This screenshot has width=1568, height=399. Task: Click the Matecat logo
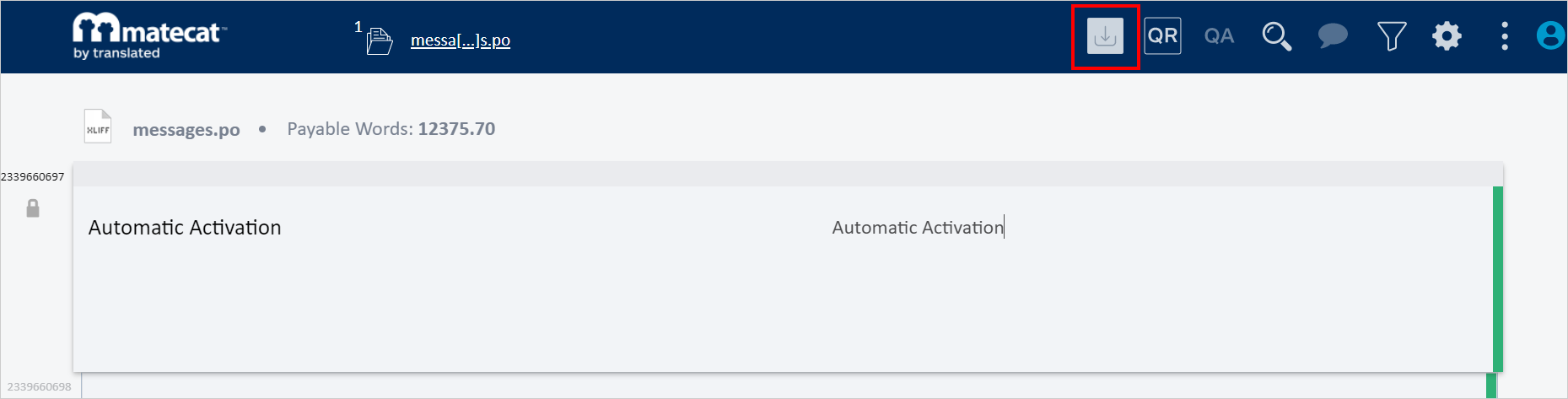coord(148,36)
